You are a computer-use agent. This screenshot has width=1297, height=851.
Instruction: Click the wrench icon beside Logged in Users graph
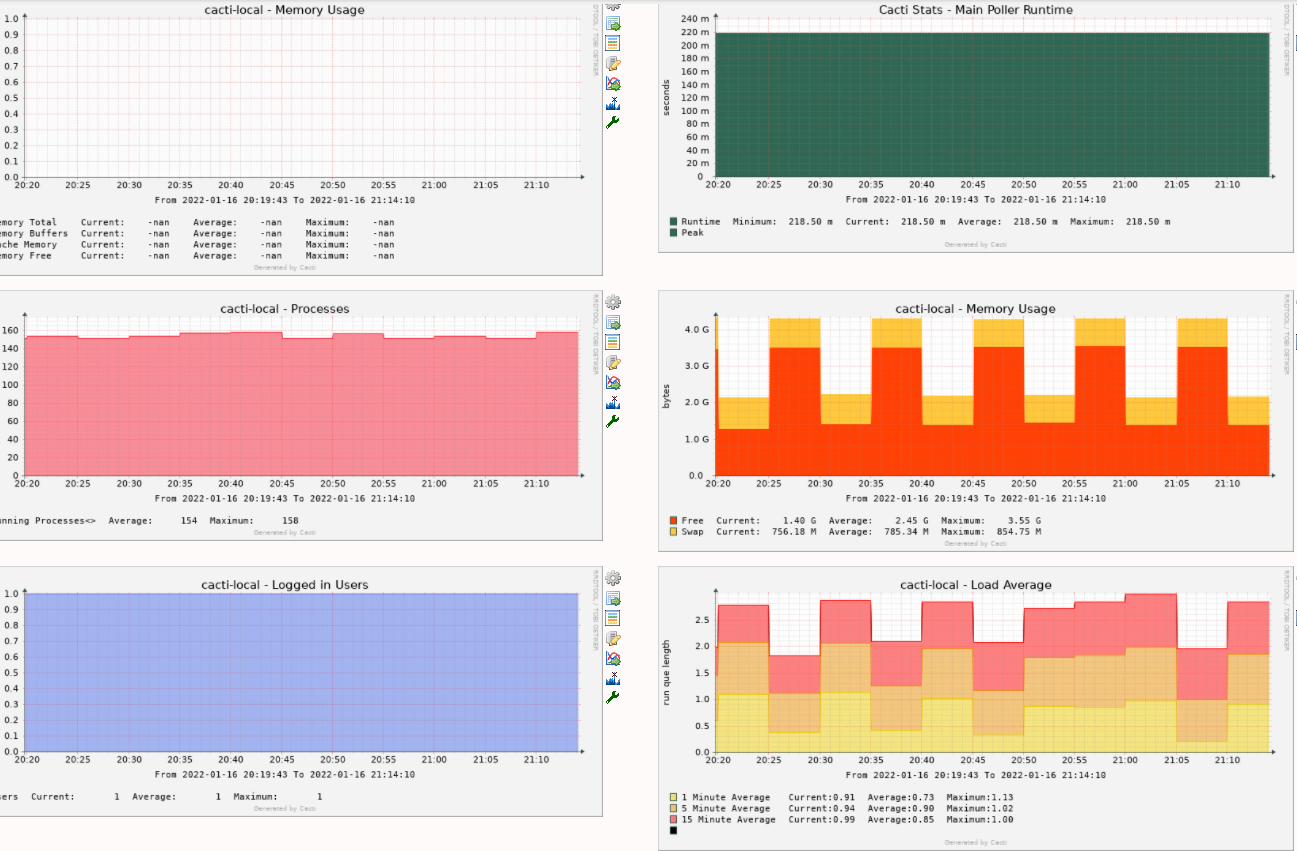click(613, 697)
